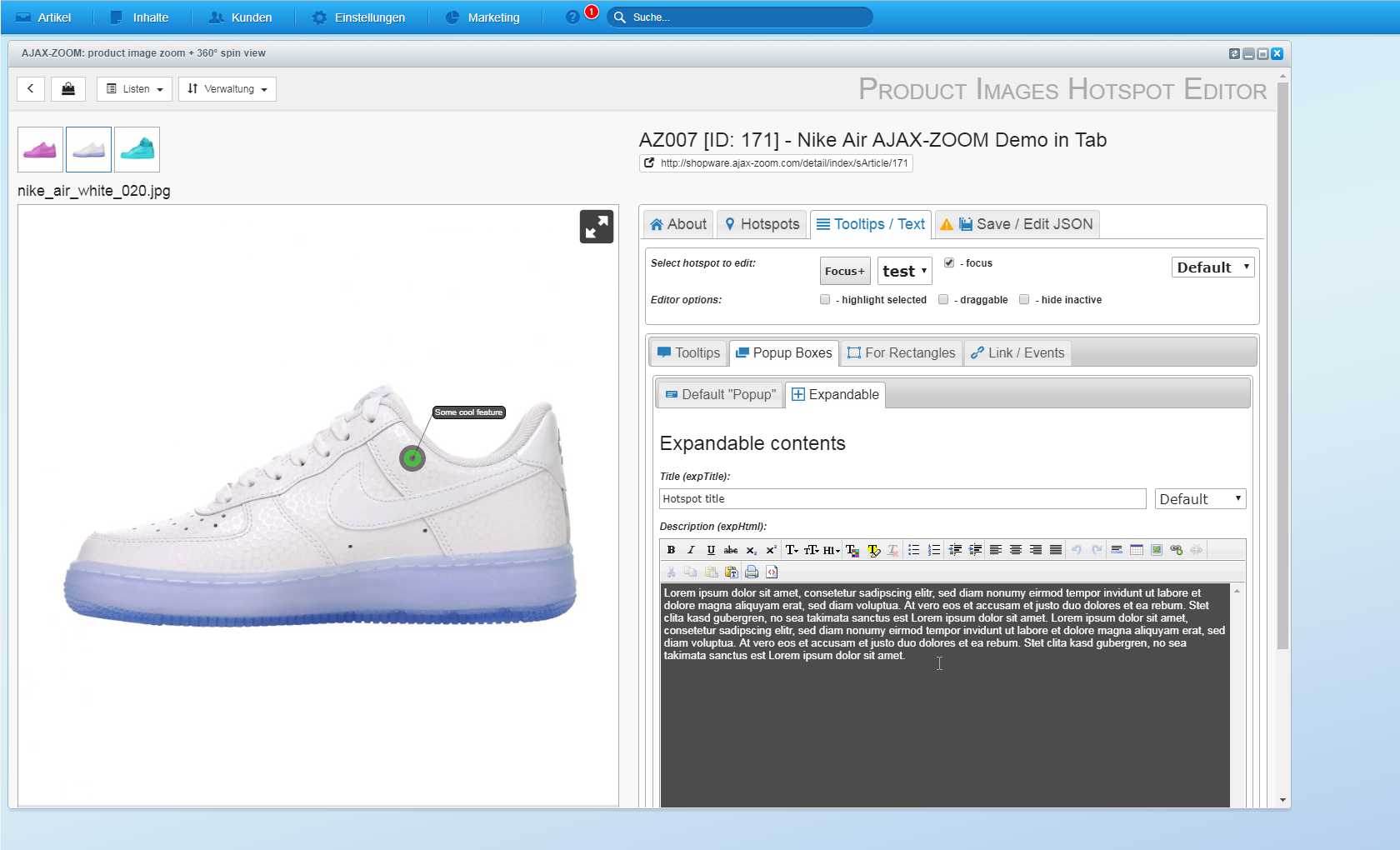Open heading style dropdown (H1)
The width and height of the screenshot is (1400, 850).
coord(832,550)
